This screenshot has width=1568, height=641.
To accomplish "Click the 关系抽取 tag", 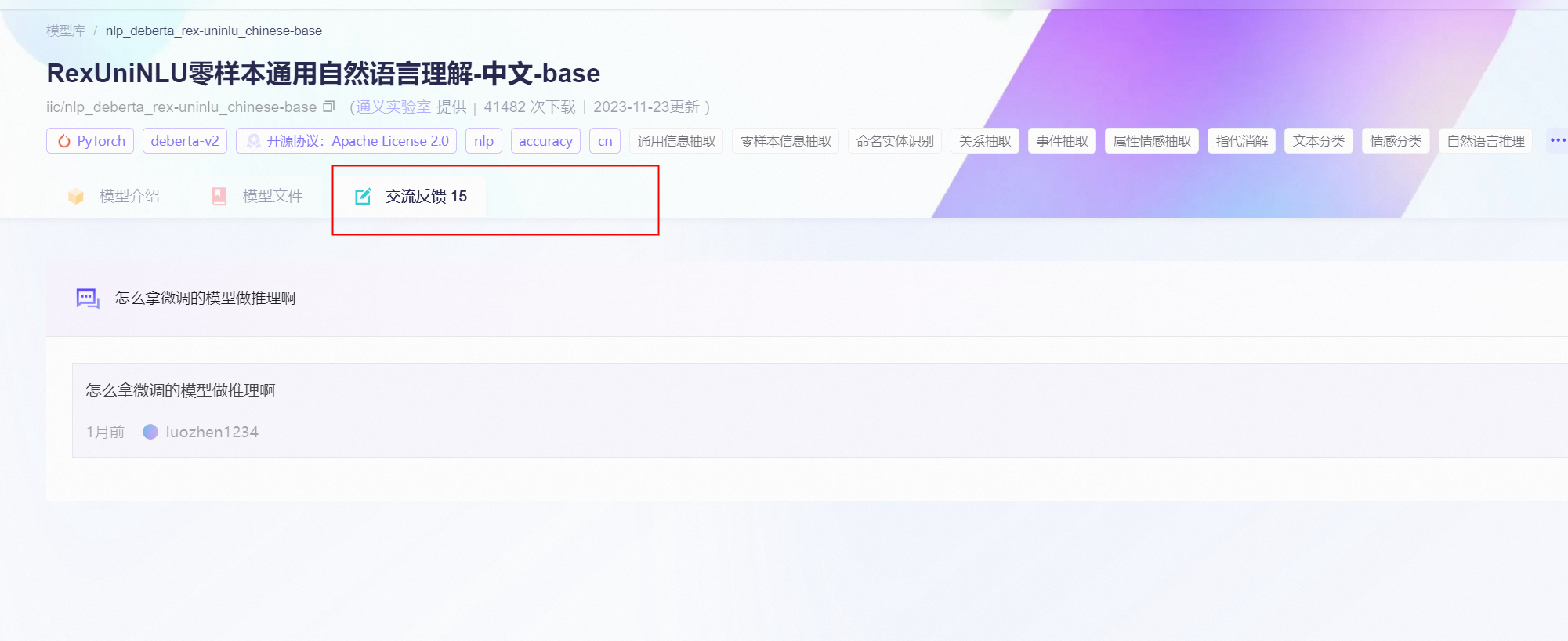I will tap(985, 141).
